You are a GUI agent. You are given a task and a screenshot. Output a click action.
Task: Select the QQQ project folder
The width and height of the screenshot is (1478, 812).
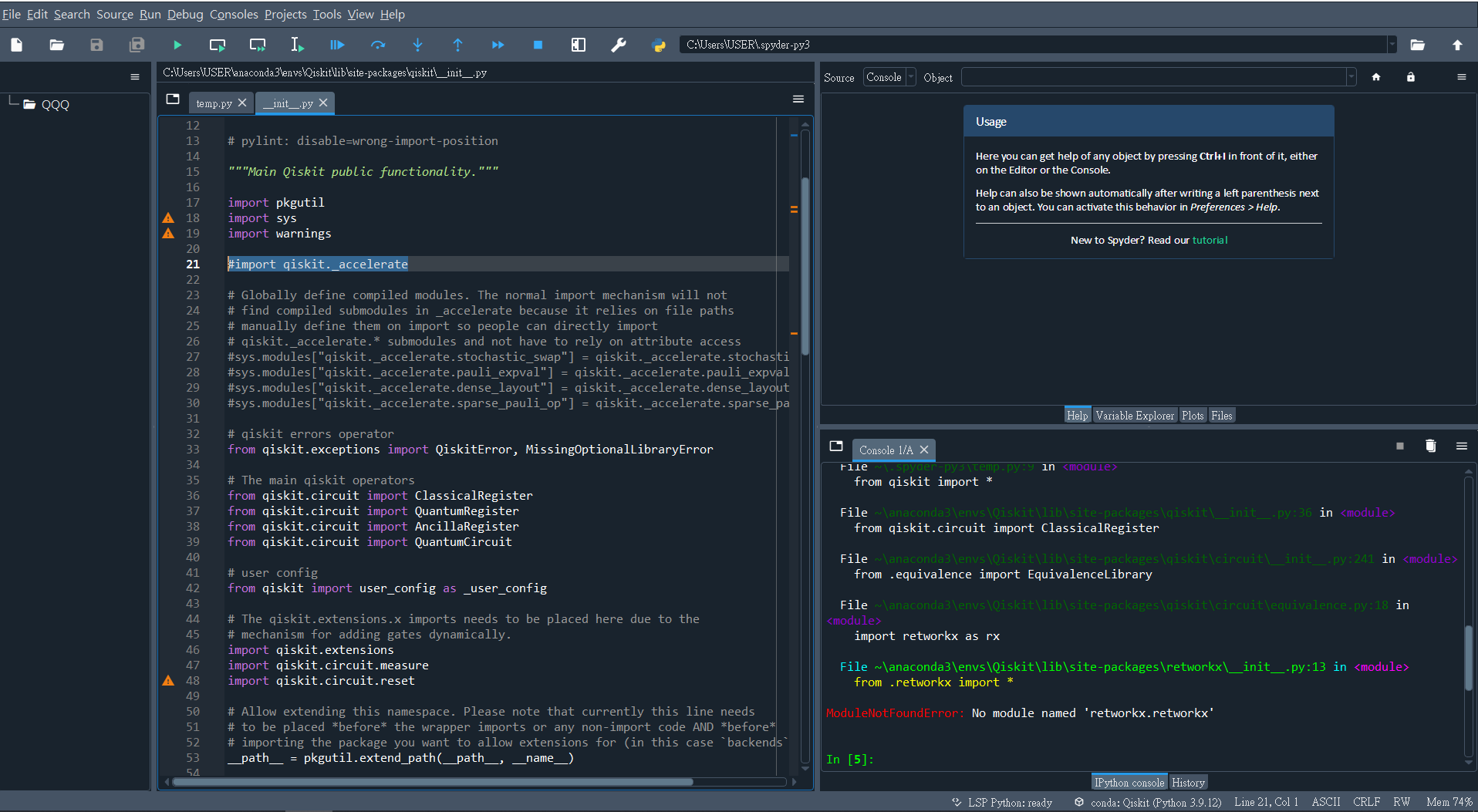55,105
